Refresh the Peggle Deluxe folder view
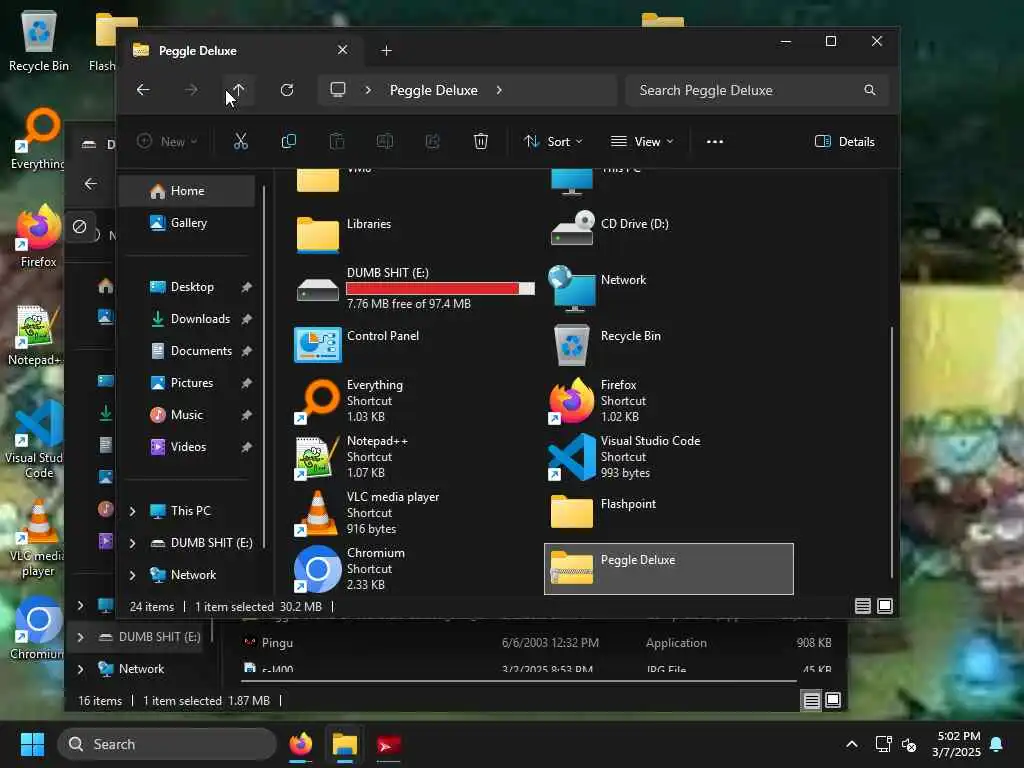1024x768 pixels. coord(287,90)
